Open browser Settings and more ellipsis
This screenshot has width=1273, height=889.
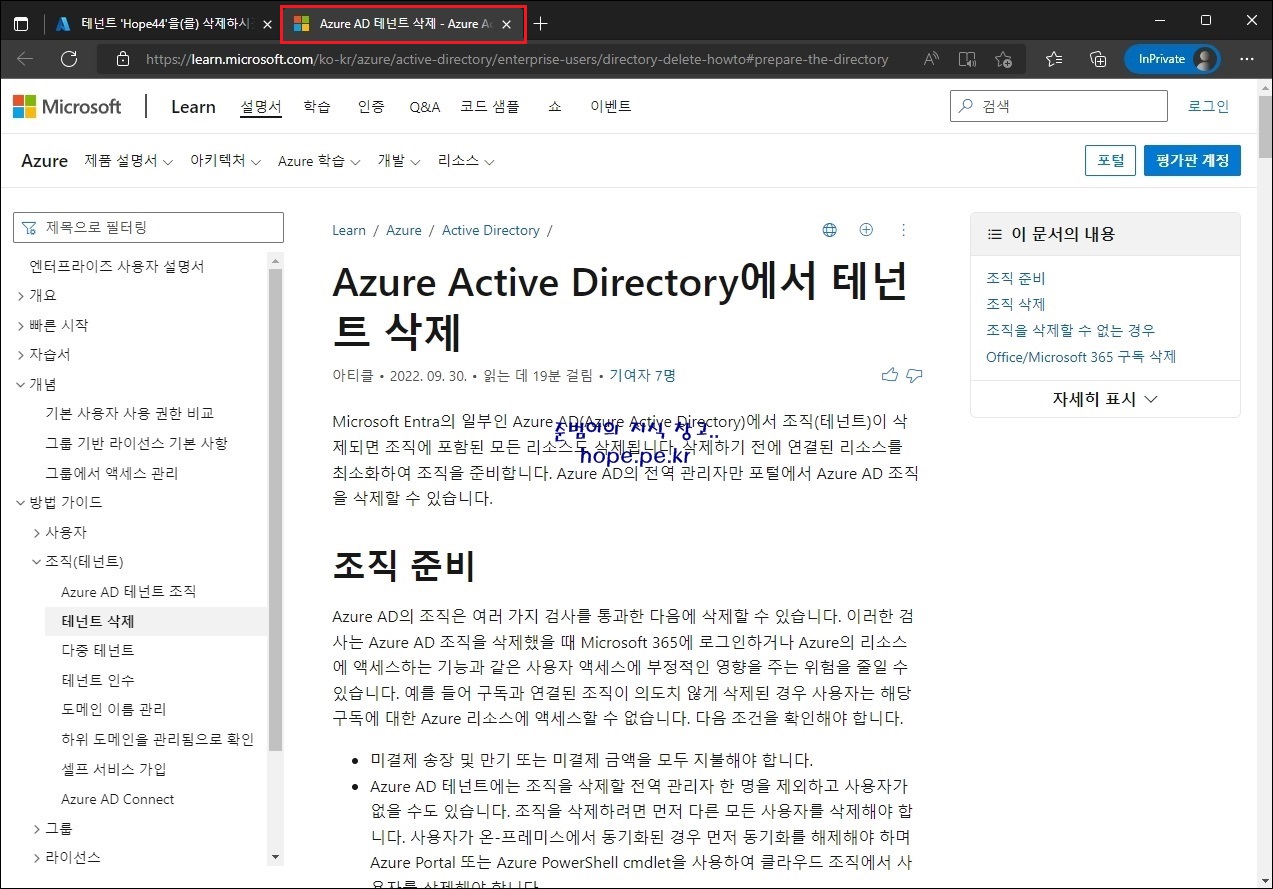(x=1247, y=59)
